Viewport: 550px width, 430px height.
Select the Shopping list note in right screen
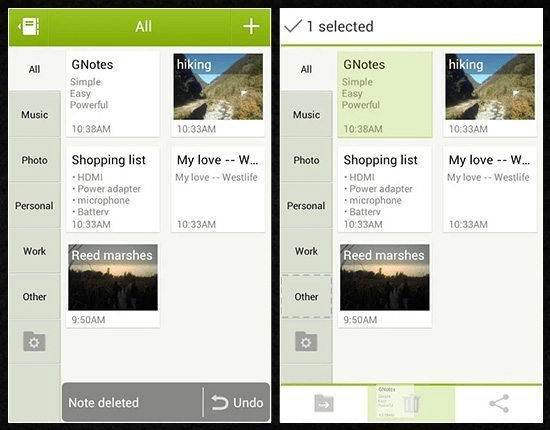pyautogui.click(x=385, y=190)
